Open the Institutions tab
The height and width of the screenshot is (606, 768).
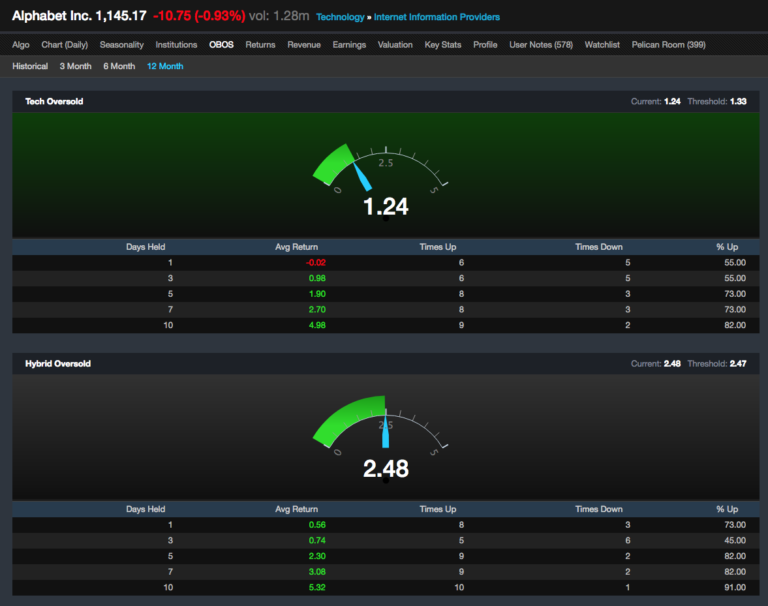(176, 45)
